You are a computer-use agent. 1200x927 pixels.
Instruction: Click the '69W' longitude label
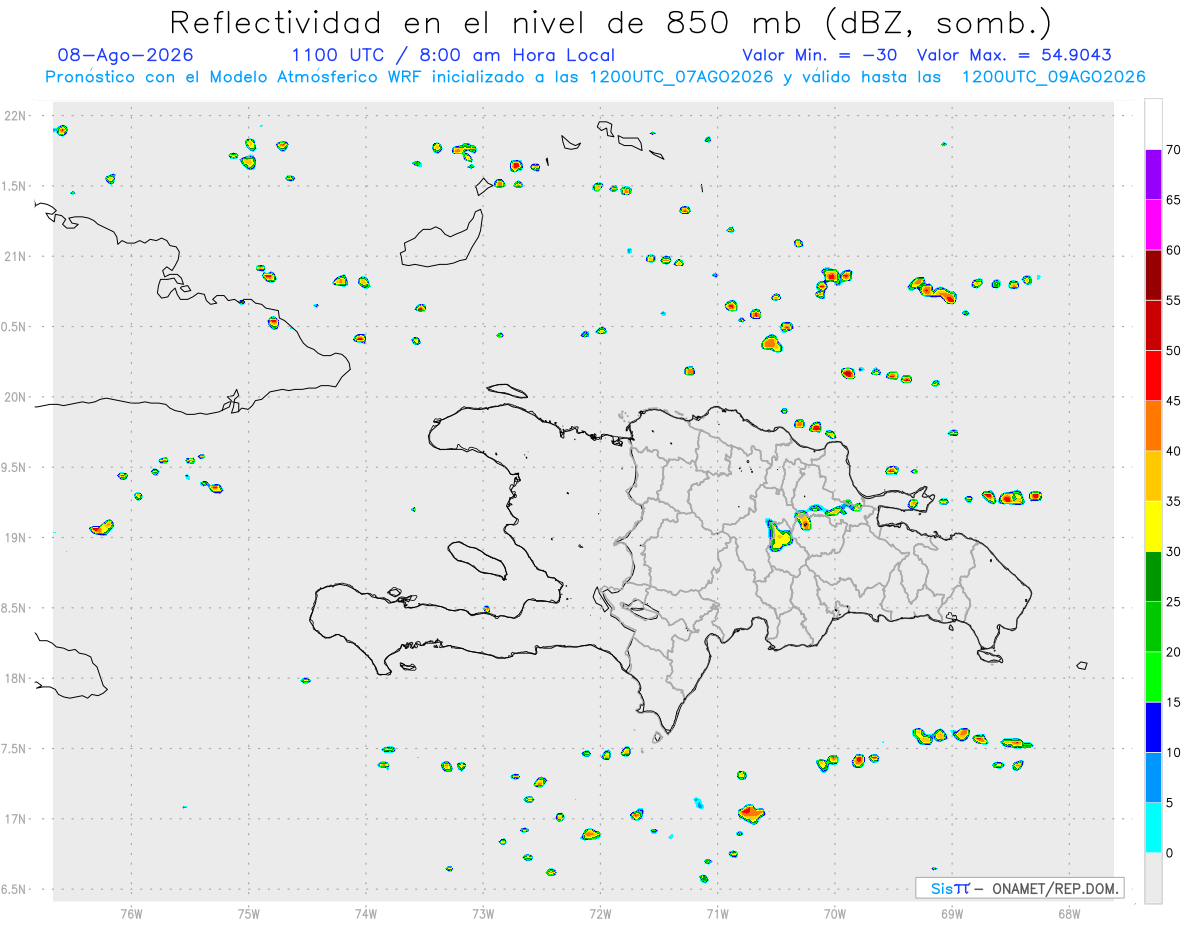point(952,913)
